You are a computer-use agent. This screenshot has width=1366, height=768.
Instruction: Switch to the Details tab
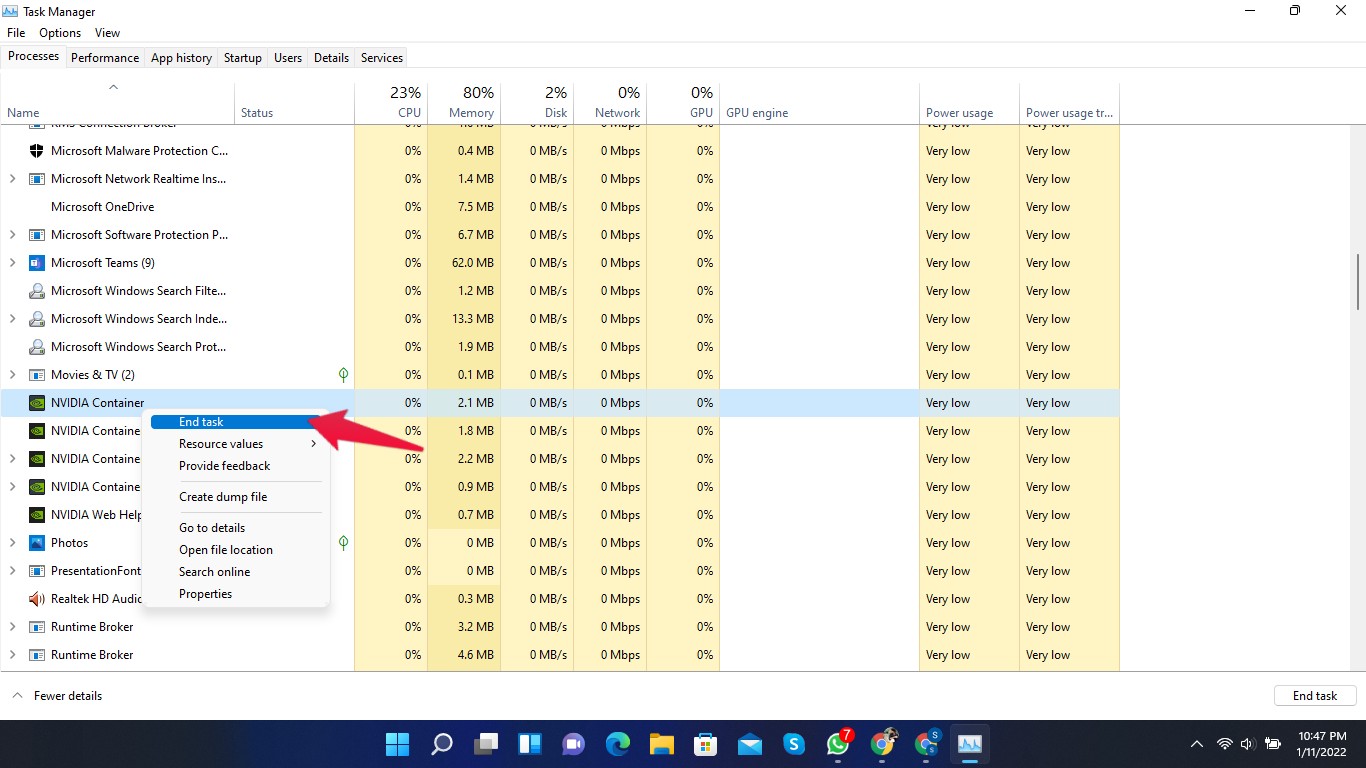point(331,58)
